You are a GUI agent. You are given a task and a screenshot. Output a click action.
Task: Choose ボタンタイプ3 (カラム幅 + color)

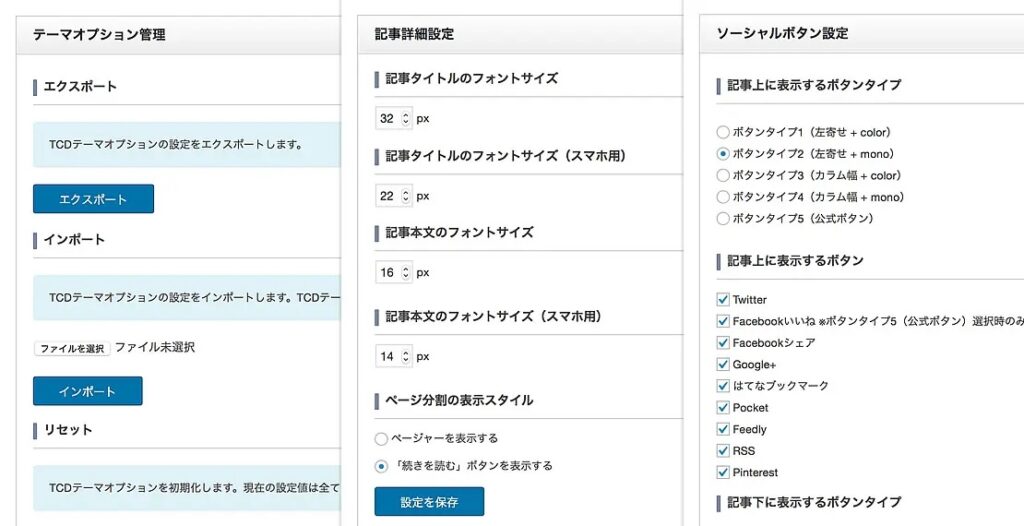click(722, 175)
